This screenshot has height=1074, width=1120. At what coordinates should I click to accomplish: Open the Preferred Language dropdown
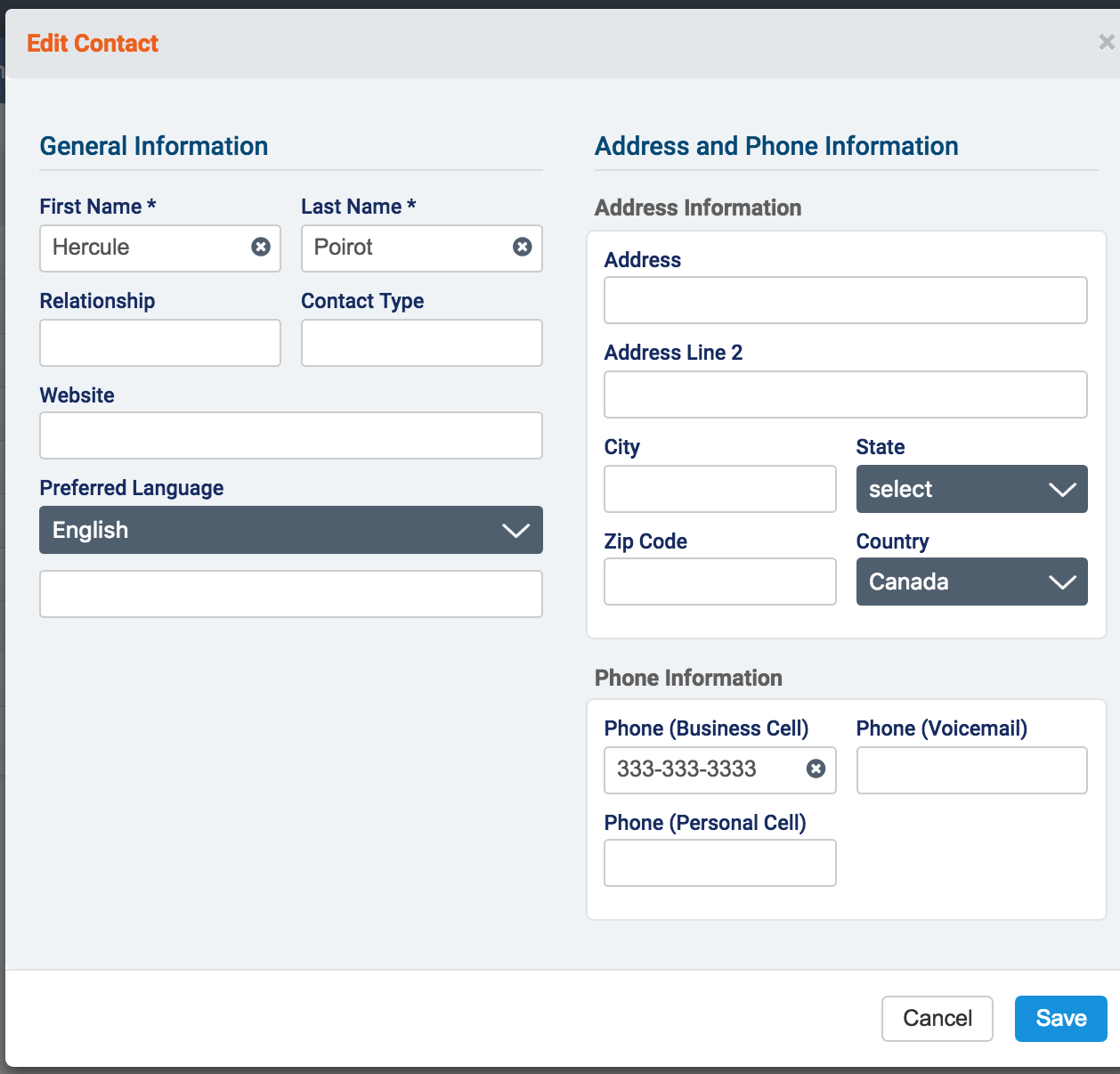click(x=291, y=530)
